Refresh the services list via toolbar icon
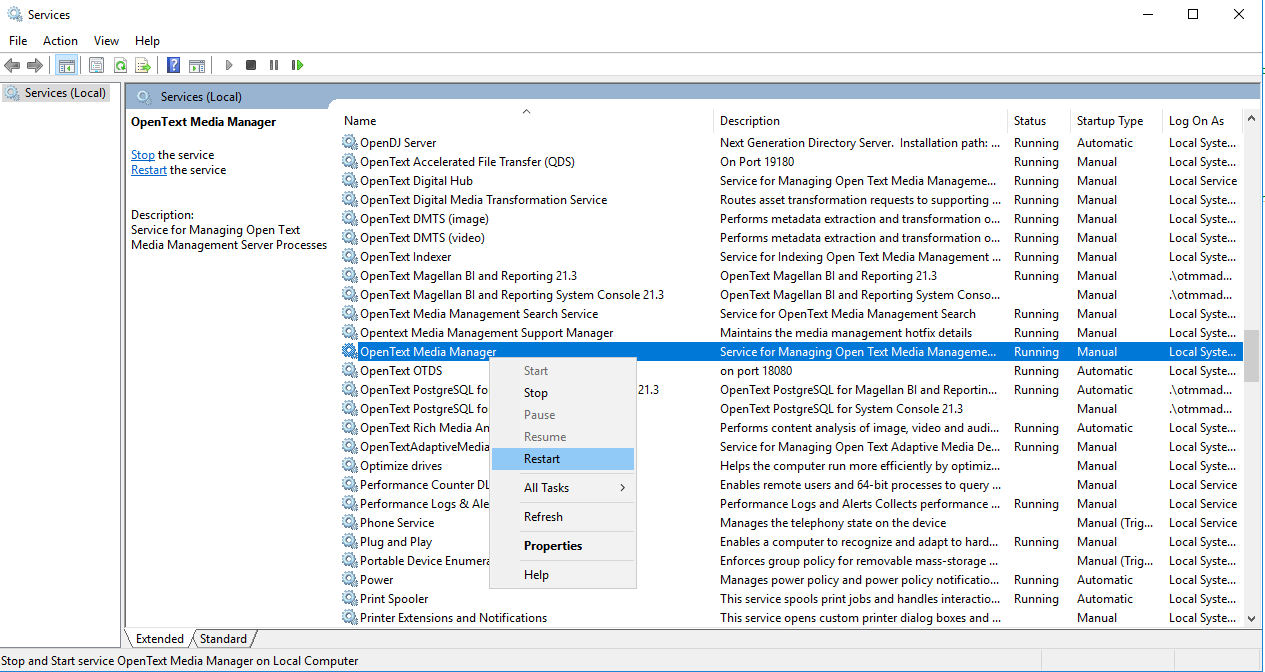 pos(120,65)
